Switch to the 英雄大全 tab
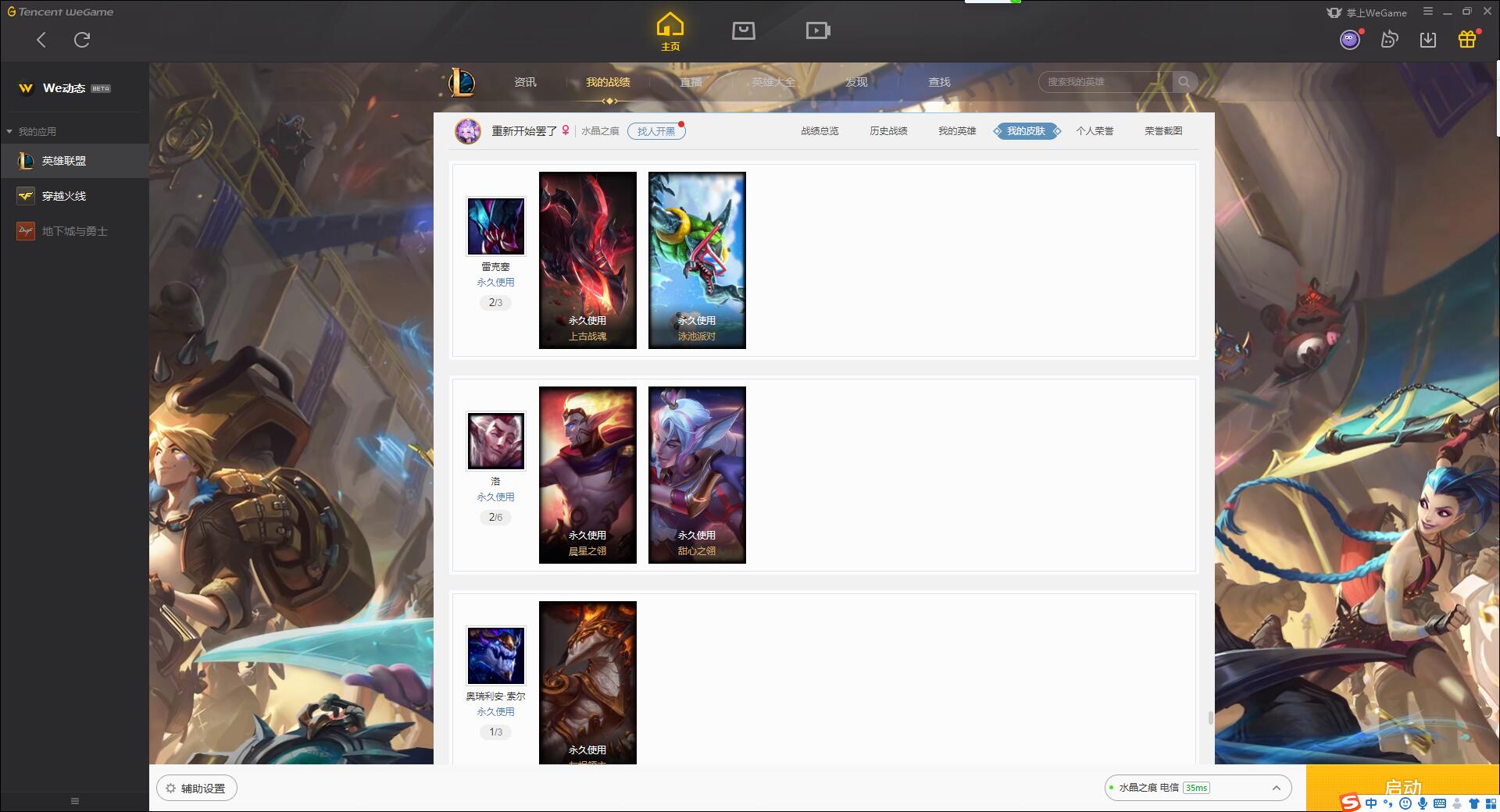The height and width of the screenshot is (812, 1500). 773,82
